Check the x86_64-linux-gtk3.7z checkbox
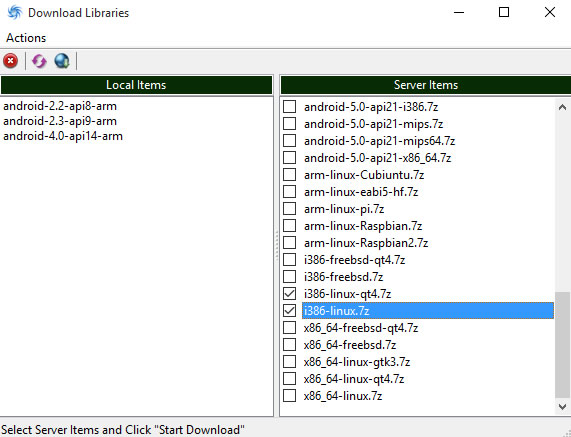The image size is (571, 437). coord(290,362)
